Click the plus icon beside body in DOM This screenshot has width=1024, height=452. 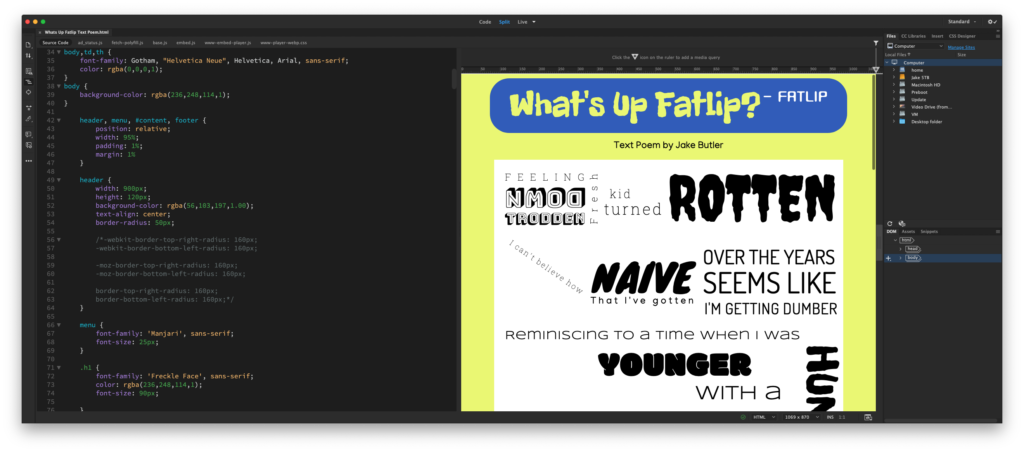coord(889,258)
